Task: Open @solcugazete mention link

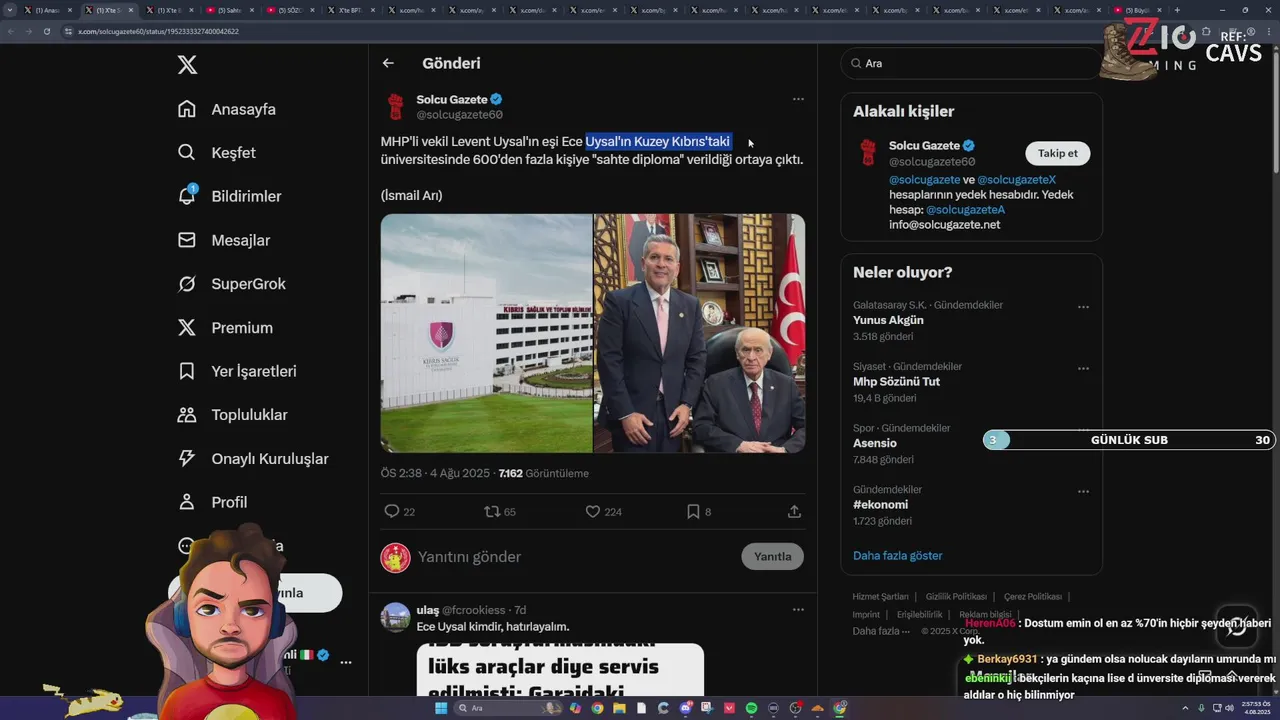Action: (x=924, y=180)
